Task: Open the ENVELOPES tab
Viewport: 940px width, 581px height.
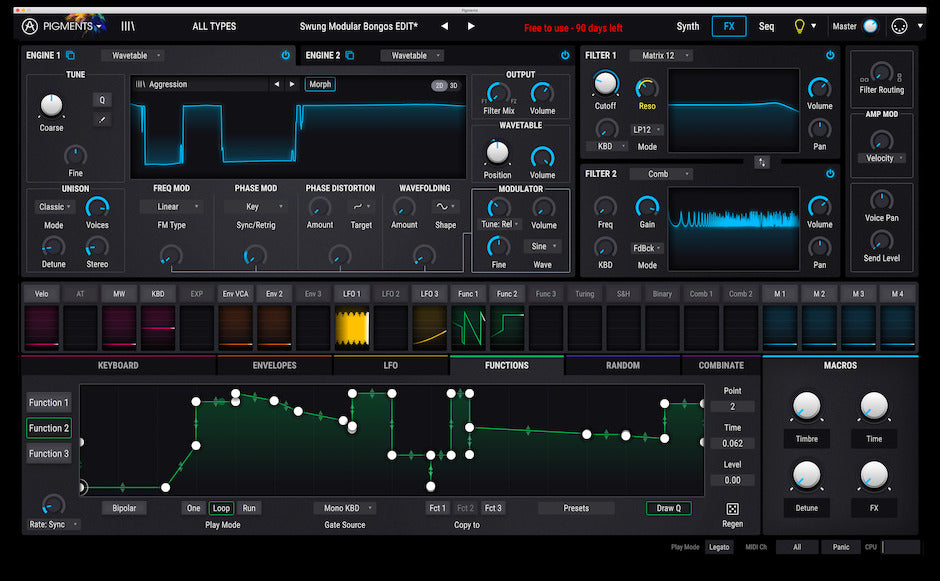Action: pos(274,365)
